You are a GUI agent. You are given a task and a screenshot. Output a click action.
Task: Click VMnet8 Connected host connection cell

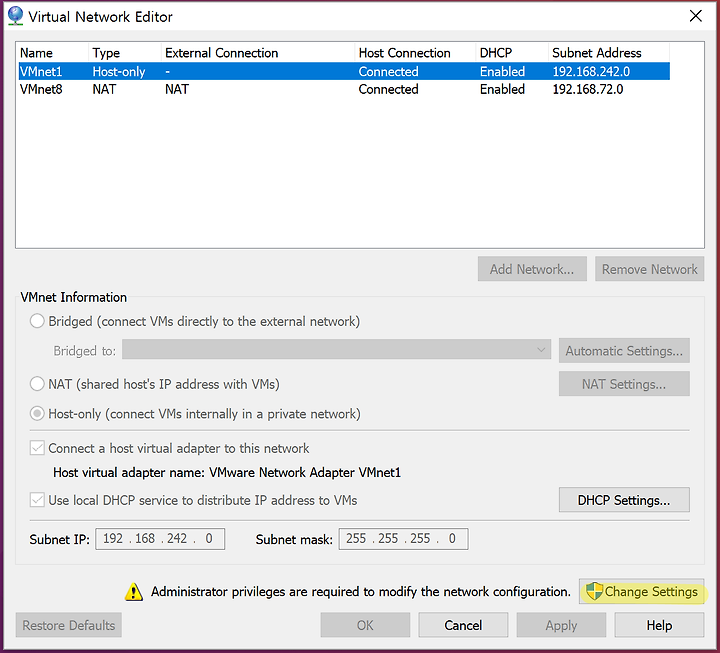tap(388, 89)
